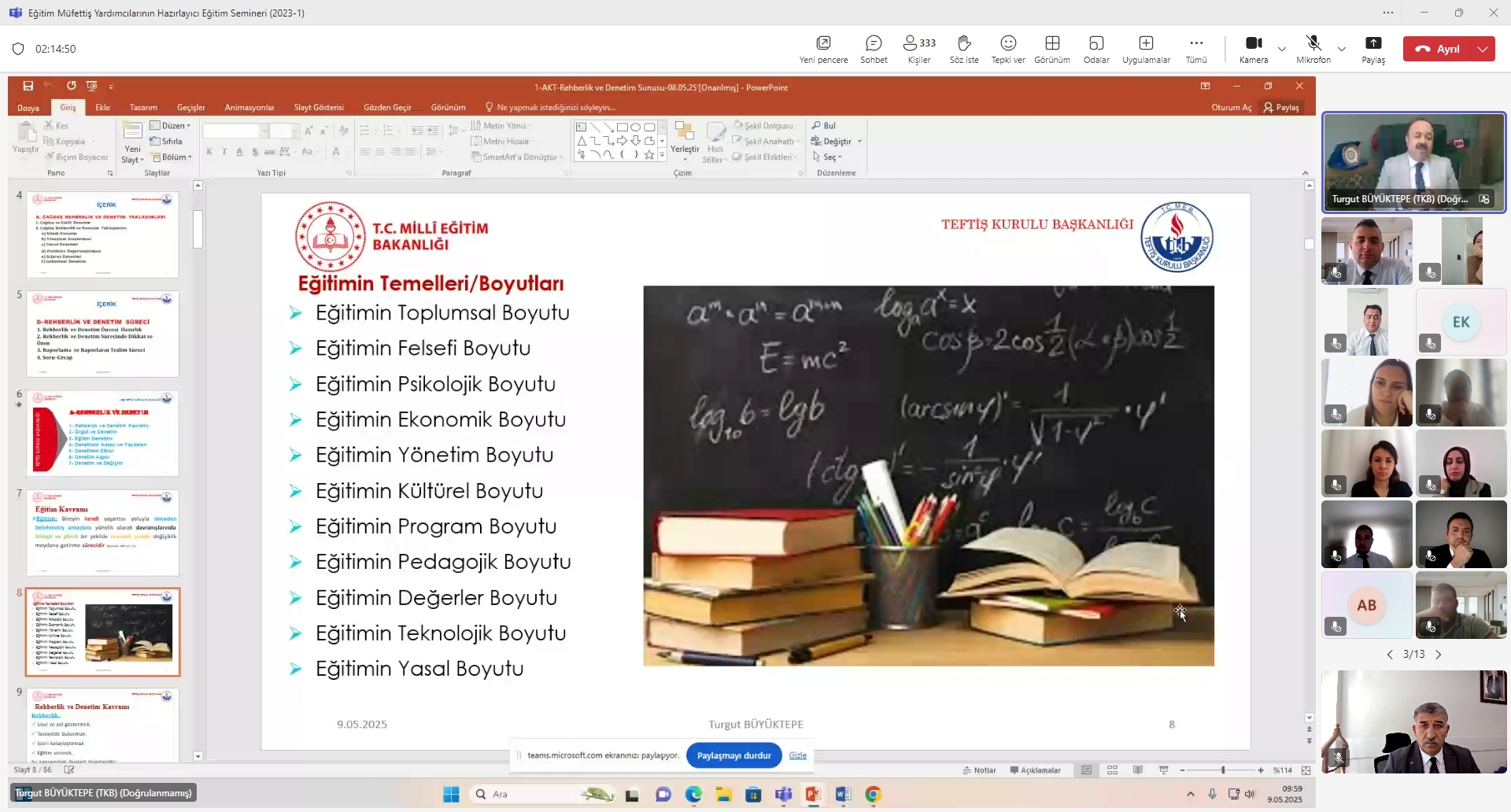
Task: Open Customize Quick Access Toolbar arrow
Action: pyautogui.click(x=111, y=87)
